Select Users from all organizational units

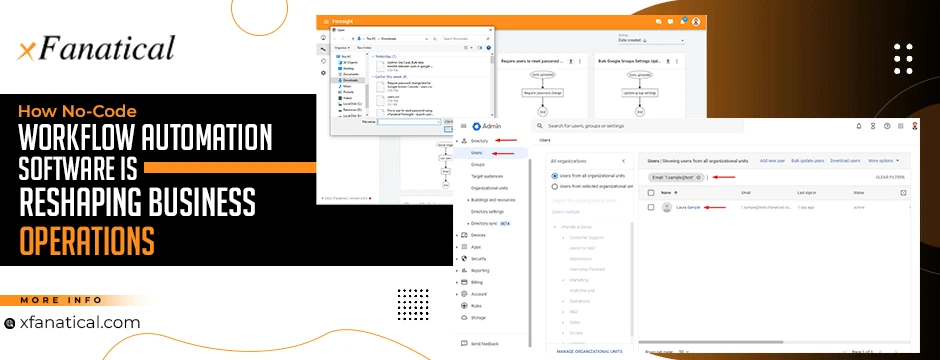[555, 176]
